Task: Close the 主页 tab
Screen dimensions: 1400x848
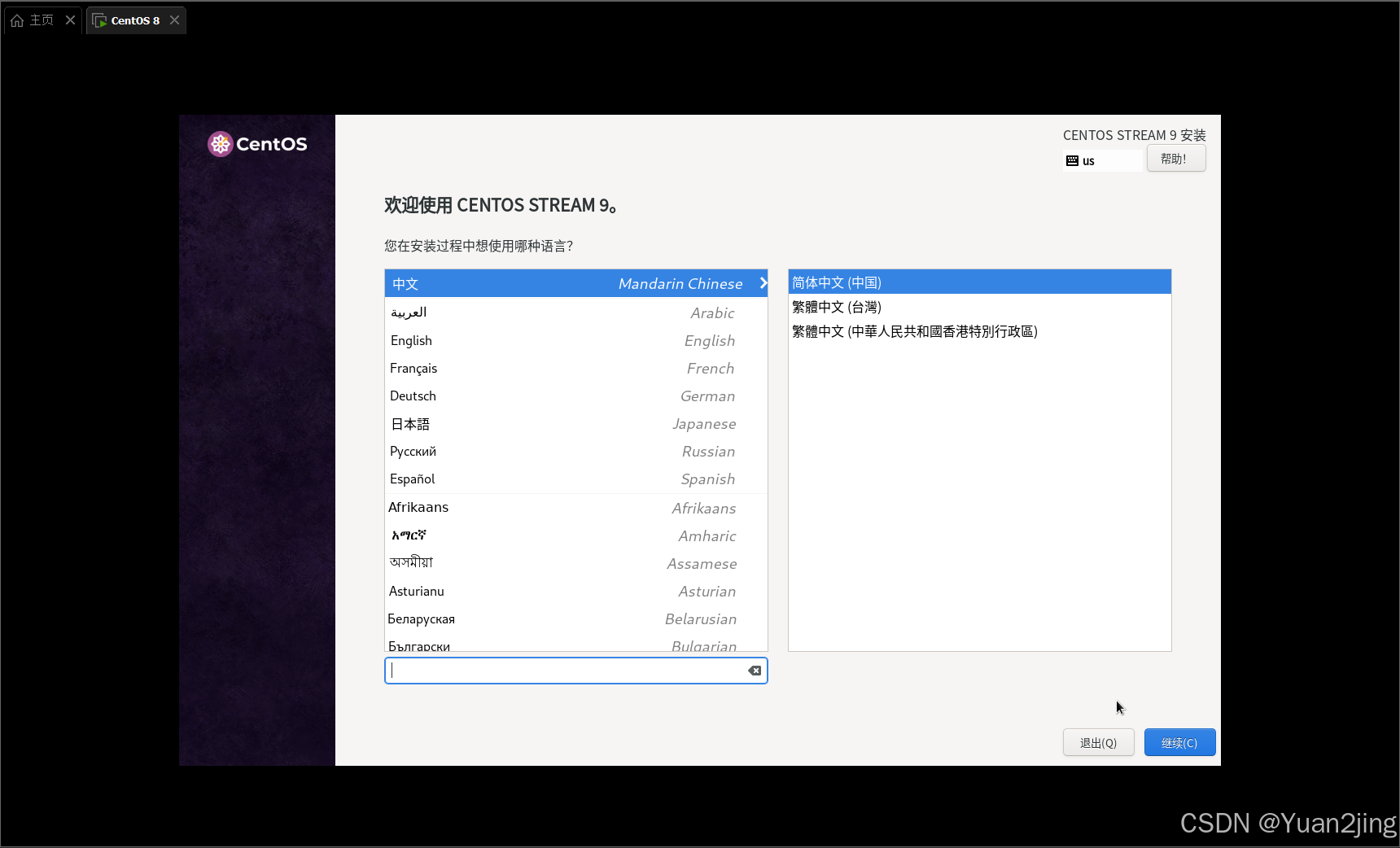Action: click(71, 20)
